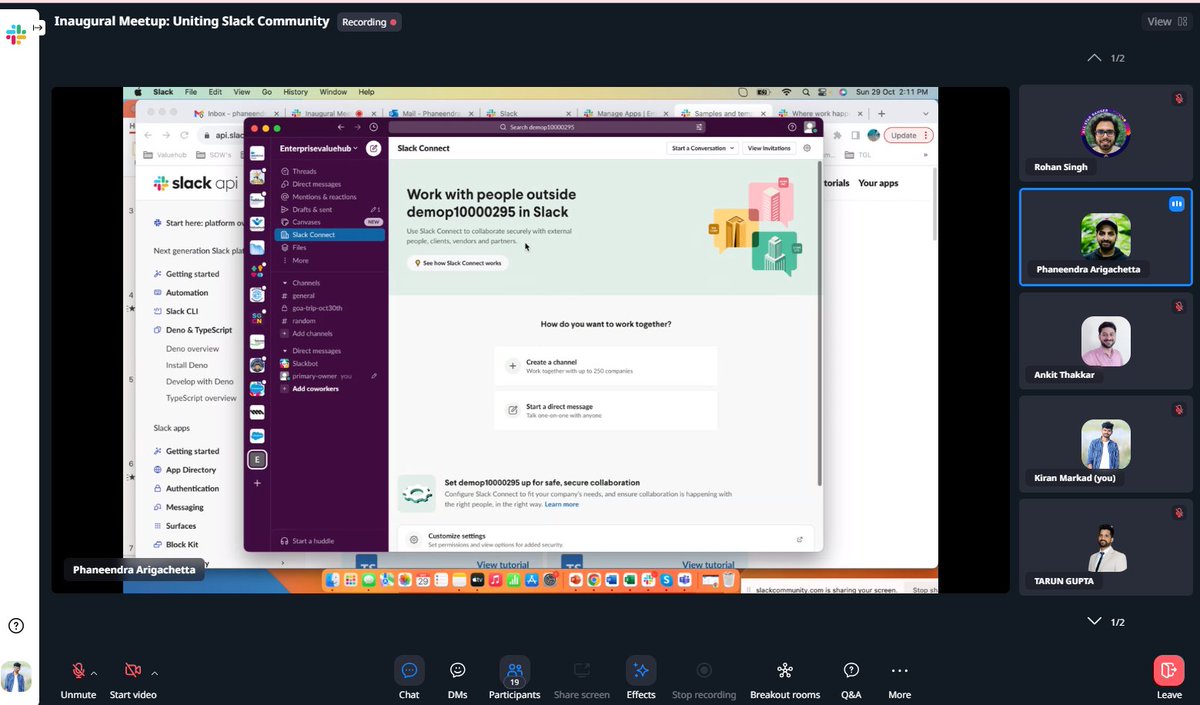This screenshot has width=1200, height=705.
Task: Select Phaneendra Arigachetta's participant tile
Action: click(x=1105, y=237)
